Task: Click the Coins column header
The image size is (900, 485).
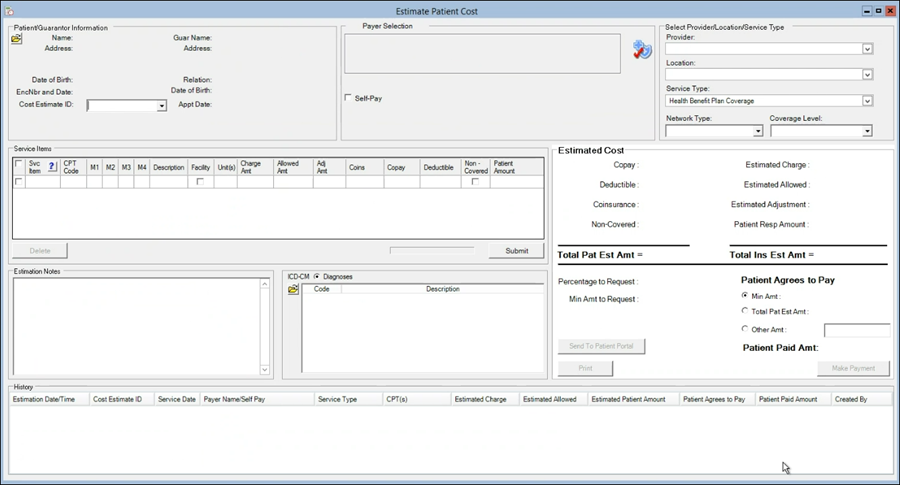Action: pos(364,167)
